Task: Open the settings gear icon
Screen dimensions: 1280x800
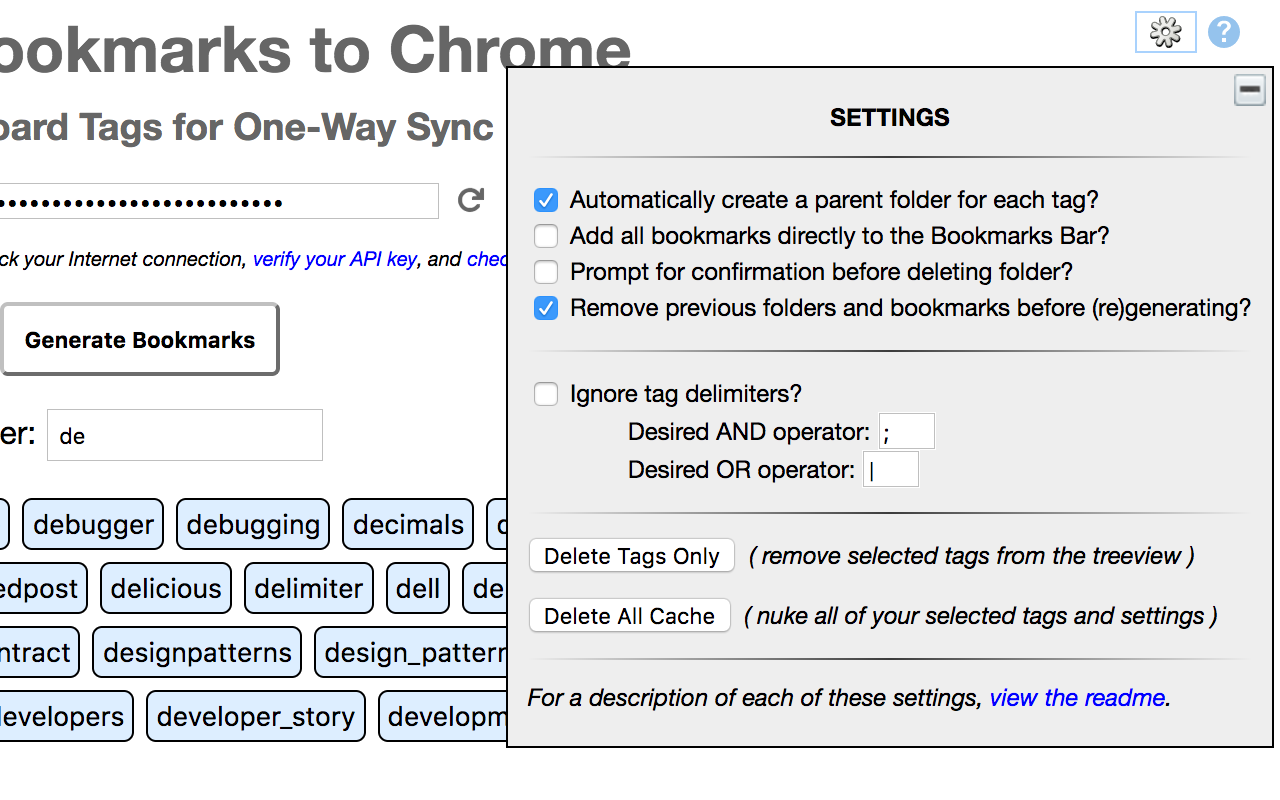Action: 1165,32
